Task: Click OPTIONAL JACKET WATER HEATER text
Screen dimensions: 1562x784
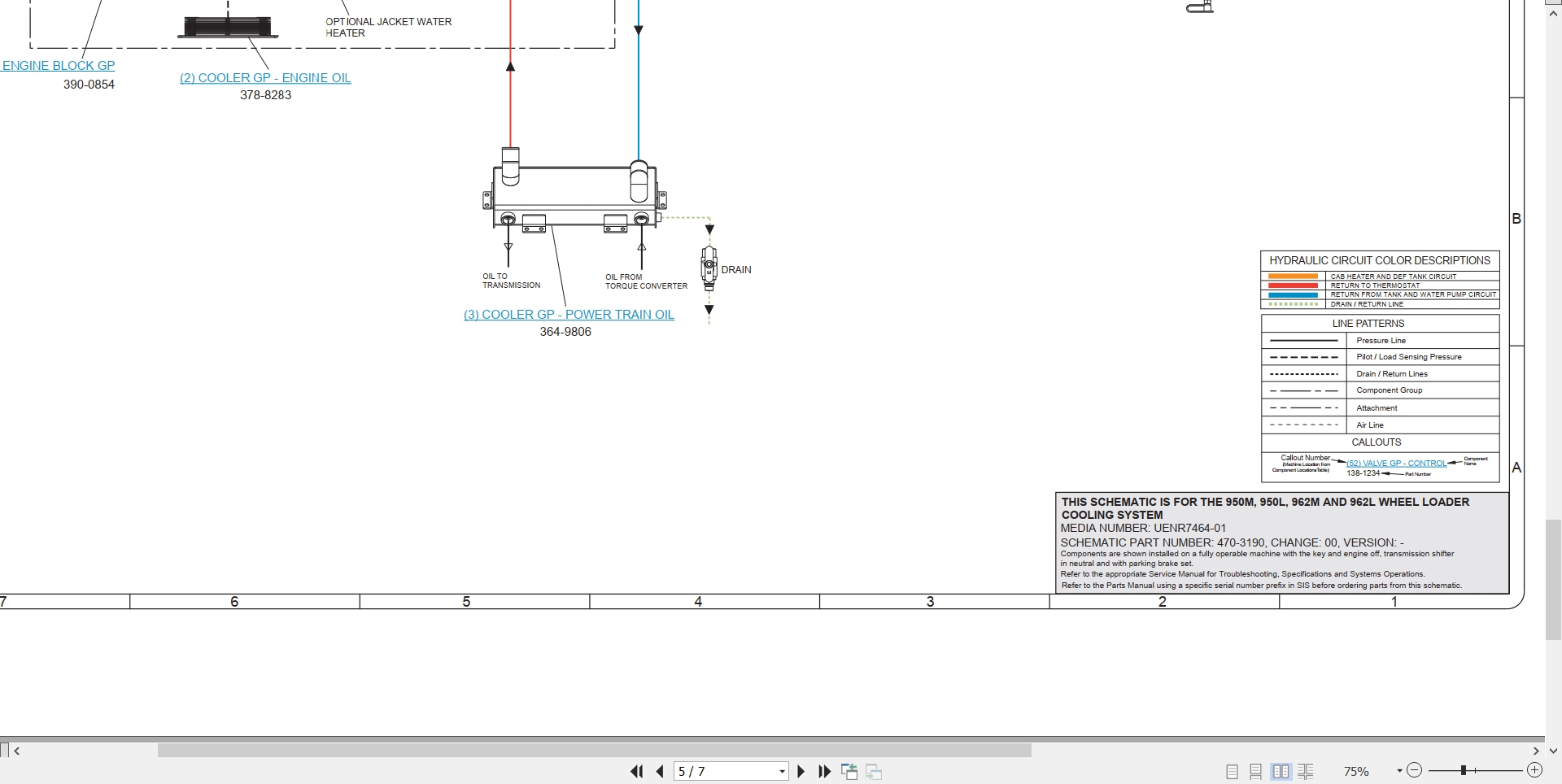Action: (x=388, y=28)
